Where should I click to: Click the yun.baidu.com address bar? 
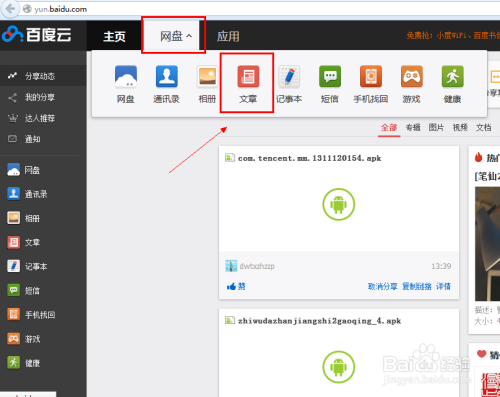tap(260, 9)
